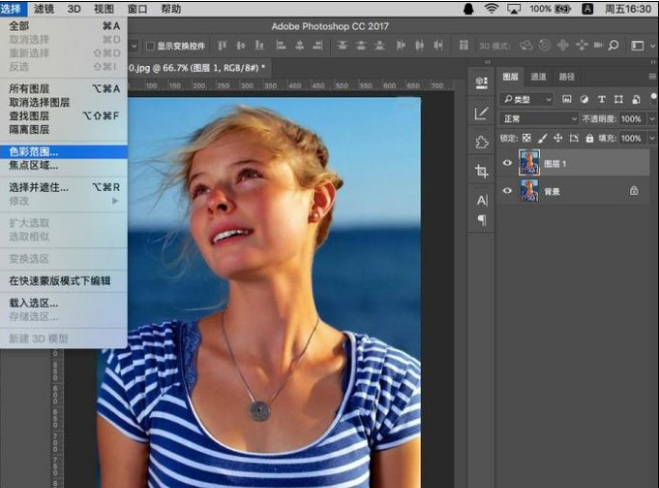Switch to the 通道 tab
Screen dimensions: 659x488
(538, 77)
